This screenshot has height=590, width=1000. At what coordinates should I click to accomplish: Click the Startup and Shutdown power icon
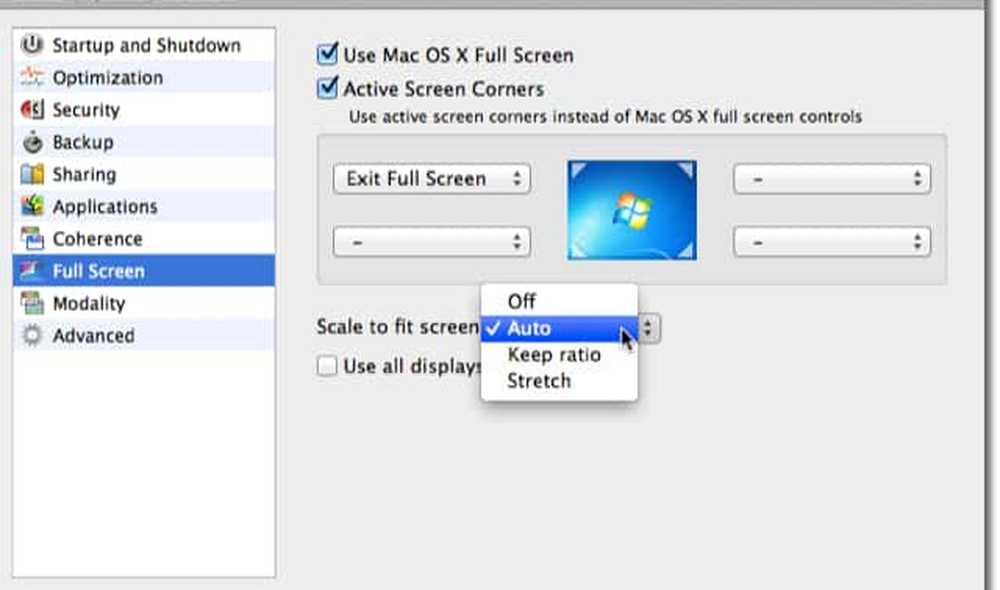(33, 45)
